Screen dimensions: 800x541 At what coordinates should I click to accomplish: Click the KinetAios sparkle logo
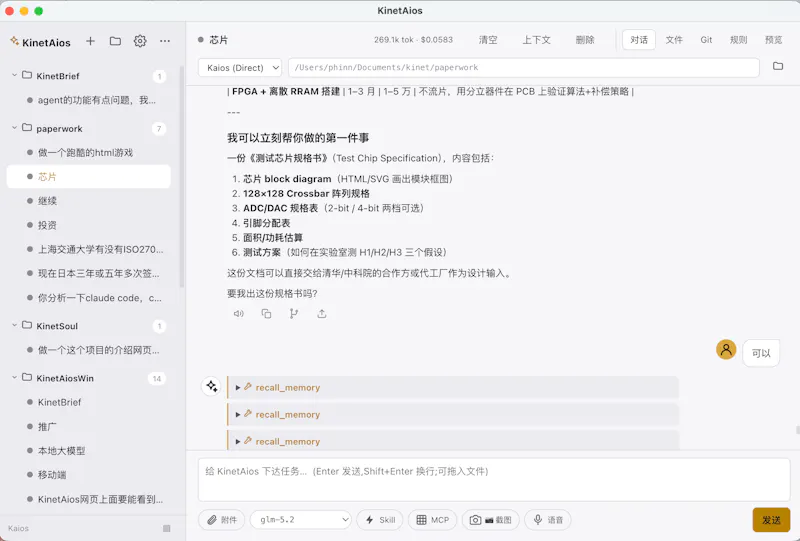tap(14, 41)
